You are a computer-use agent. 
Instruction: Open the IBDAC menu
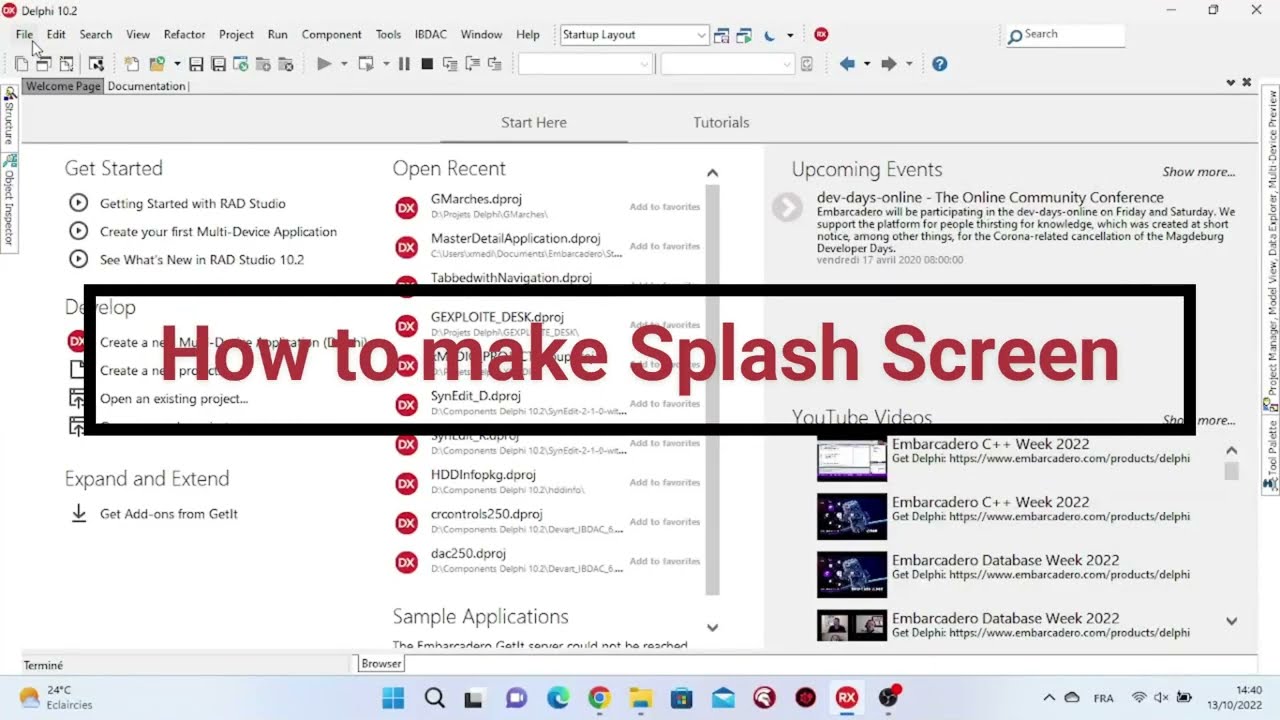431,34
